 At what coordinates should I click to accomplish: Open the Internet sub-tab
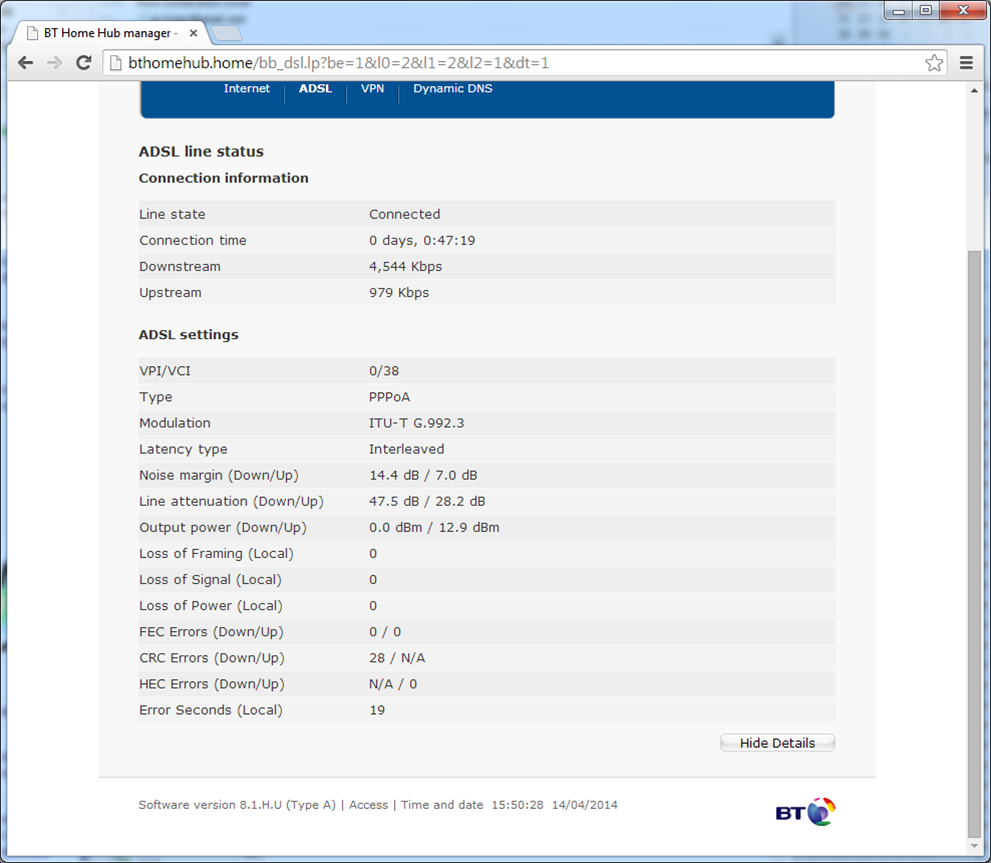[246, 89]
